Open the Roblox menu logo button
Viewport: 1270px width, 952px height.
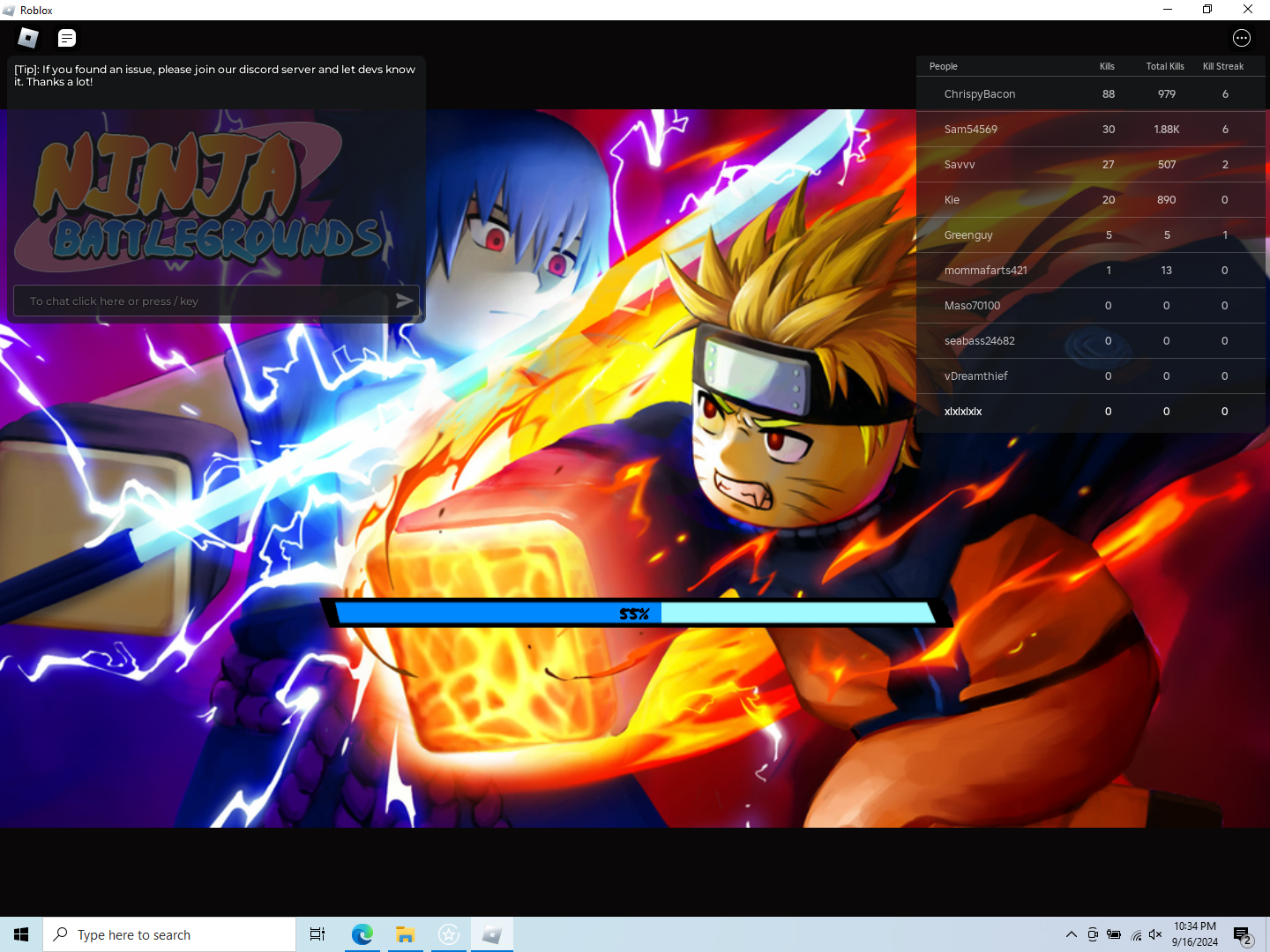pyautogui.click(x=28, y=38)
